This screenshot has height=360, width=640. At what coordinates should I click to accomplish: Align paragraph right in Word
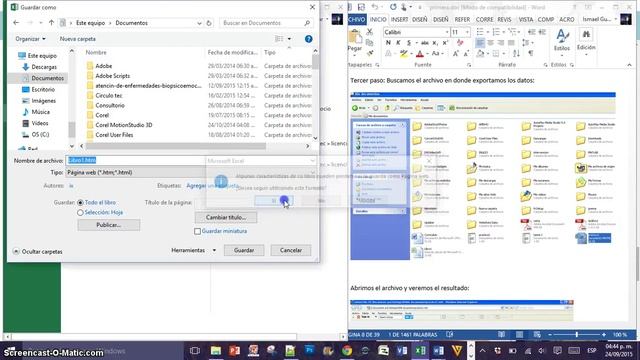[501, 43]
